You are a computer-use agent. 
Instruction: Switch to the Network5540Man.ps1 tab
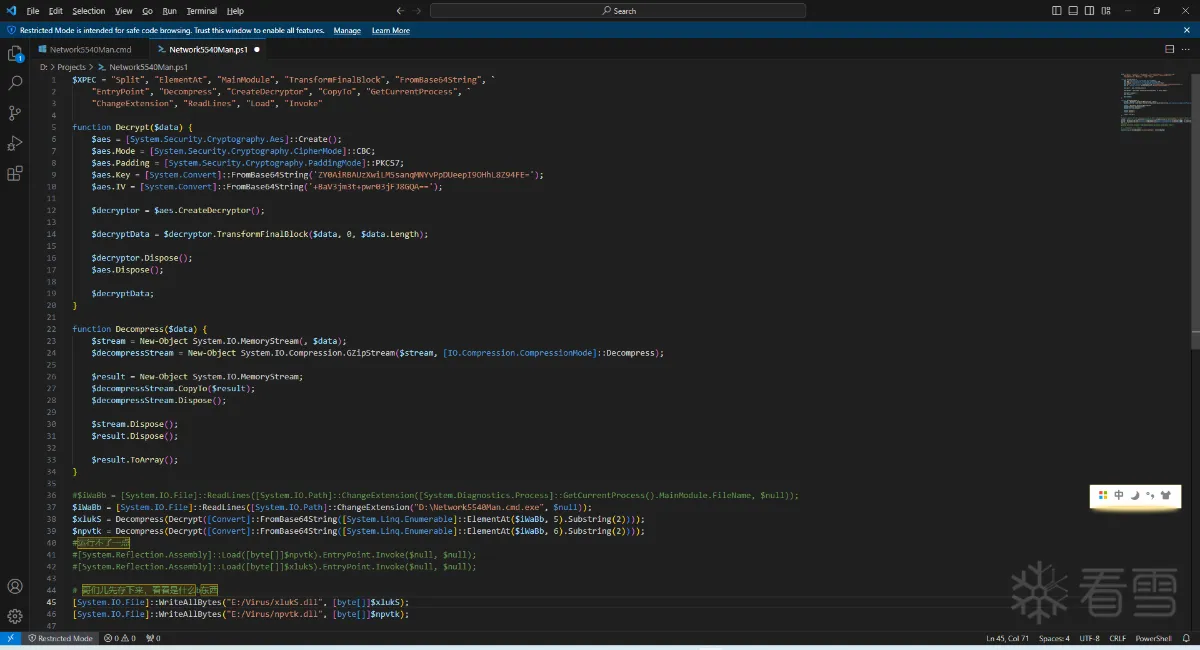[208, 48]
